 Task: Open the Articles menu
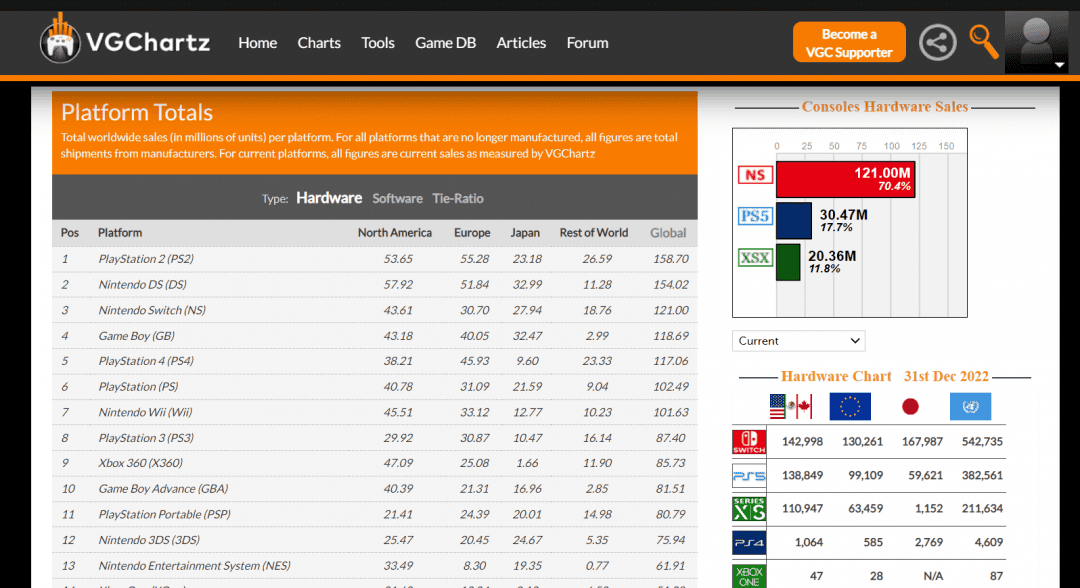(x=521, y=43)
